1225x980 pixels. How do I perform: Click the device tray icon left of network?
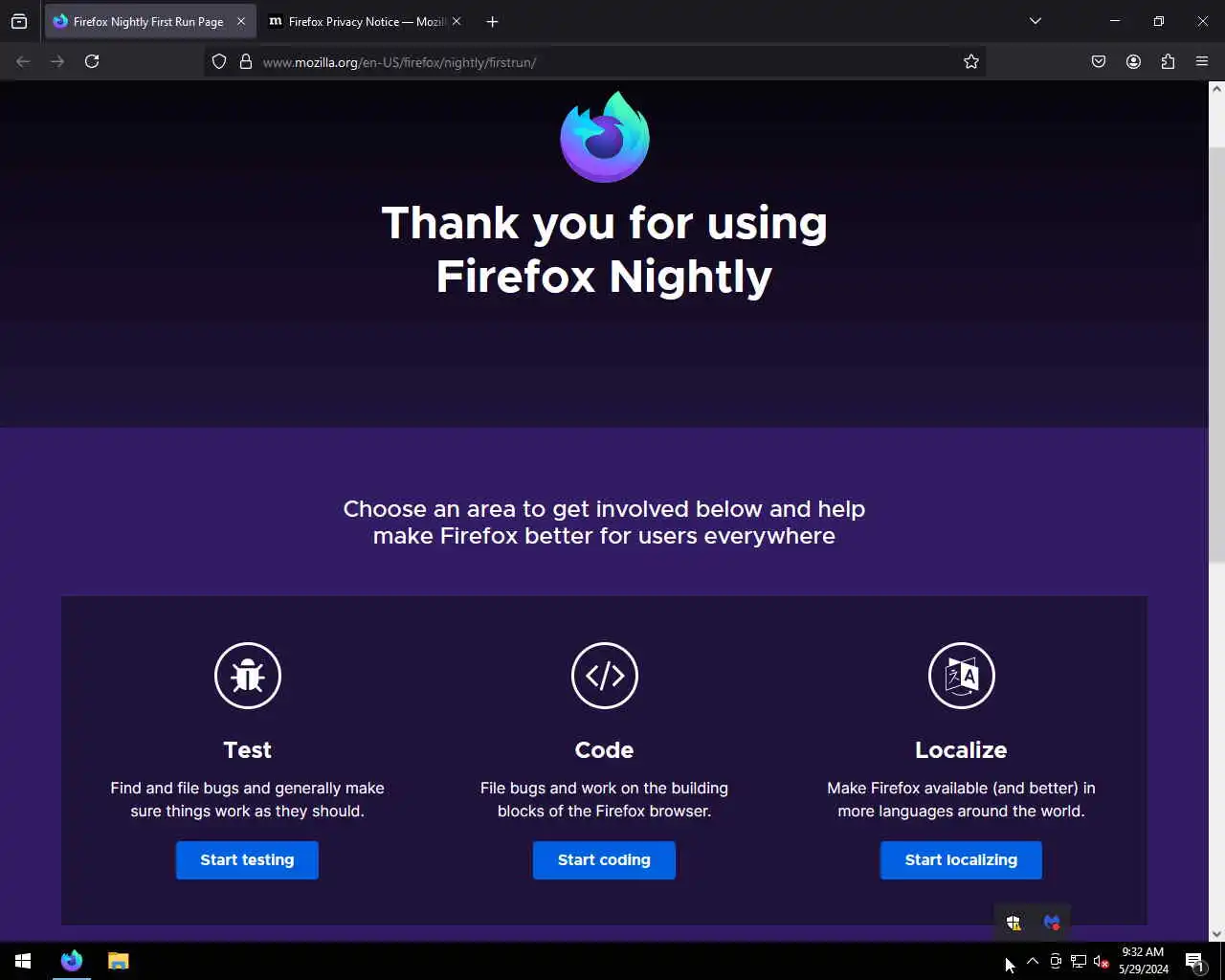[x=1056, y=961]
